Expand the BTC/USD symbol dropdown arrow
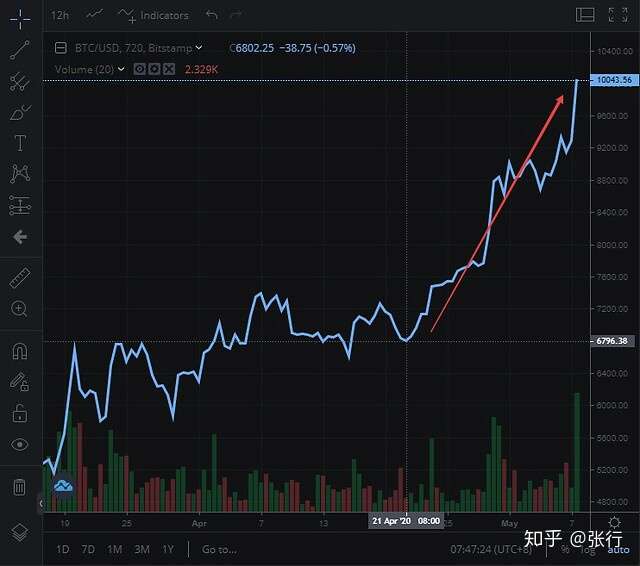 coord(199,48)
